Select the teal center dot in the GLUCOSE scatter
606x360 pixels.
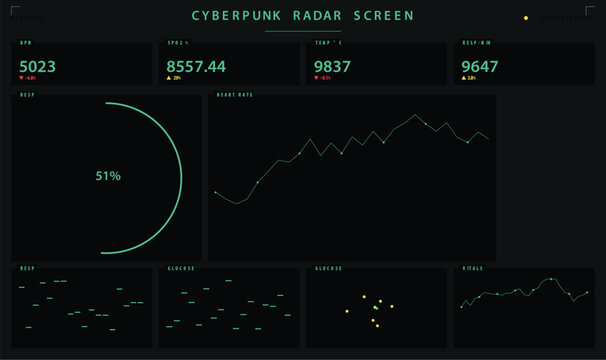tap(376, 308)
